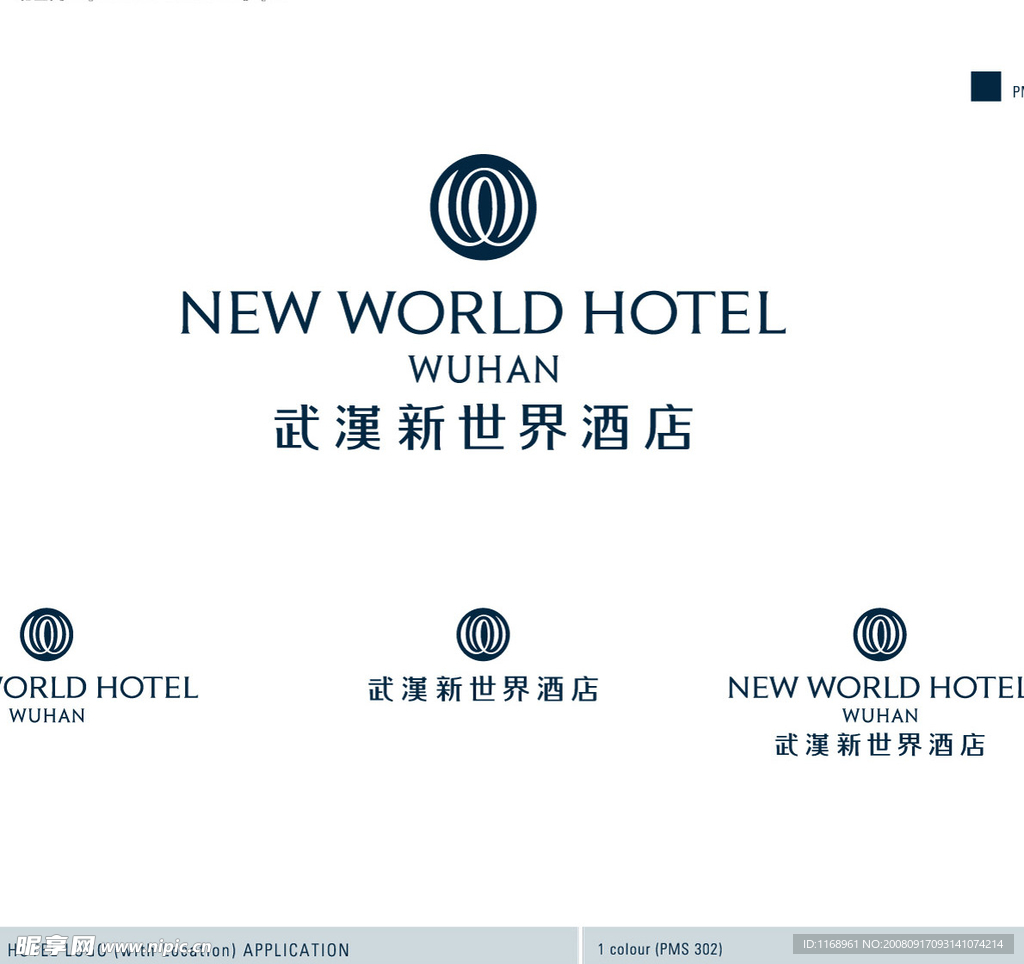The width and height of the screenshot is (1024, 964).
Task: Select the WUHAN text in the bottom-right logo
Action: [879, 716]
